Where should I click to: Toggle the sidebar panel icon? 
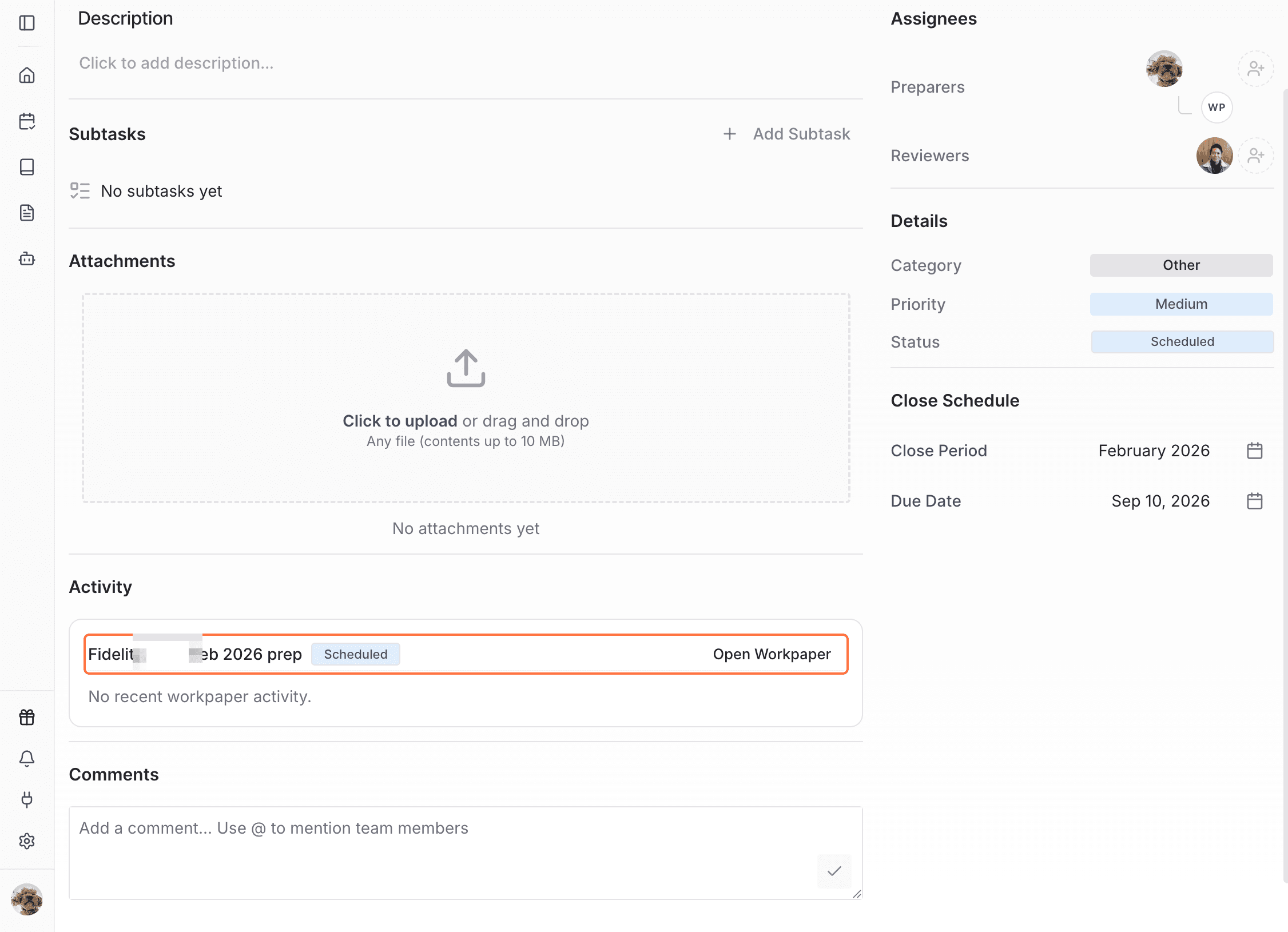pyautogui.click(x=27, y=23)
